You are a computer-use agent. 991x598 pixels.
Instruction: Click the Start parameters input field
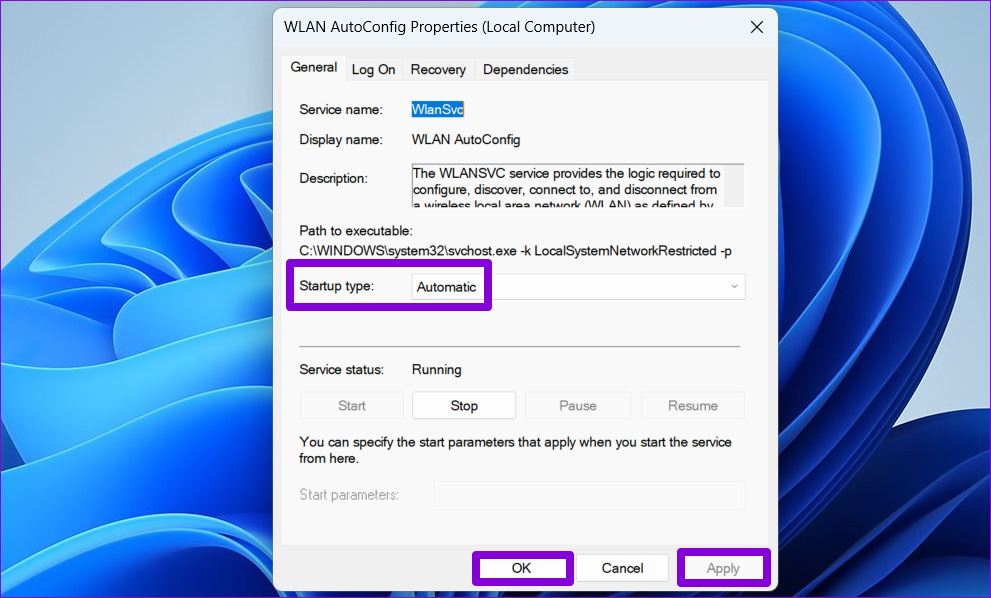[x=589, y=495]
